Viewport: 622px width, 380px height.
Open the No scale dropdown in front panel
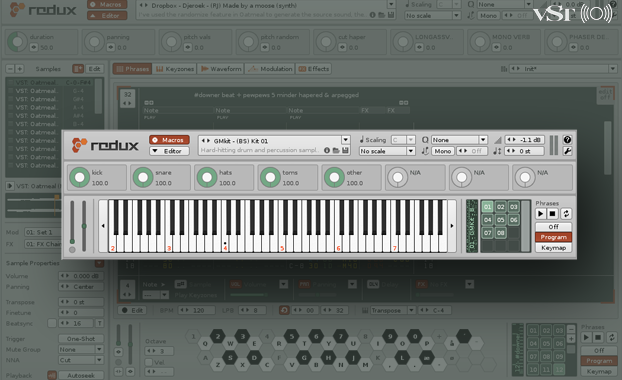[387, 151]
